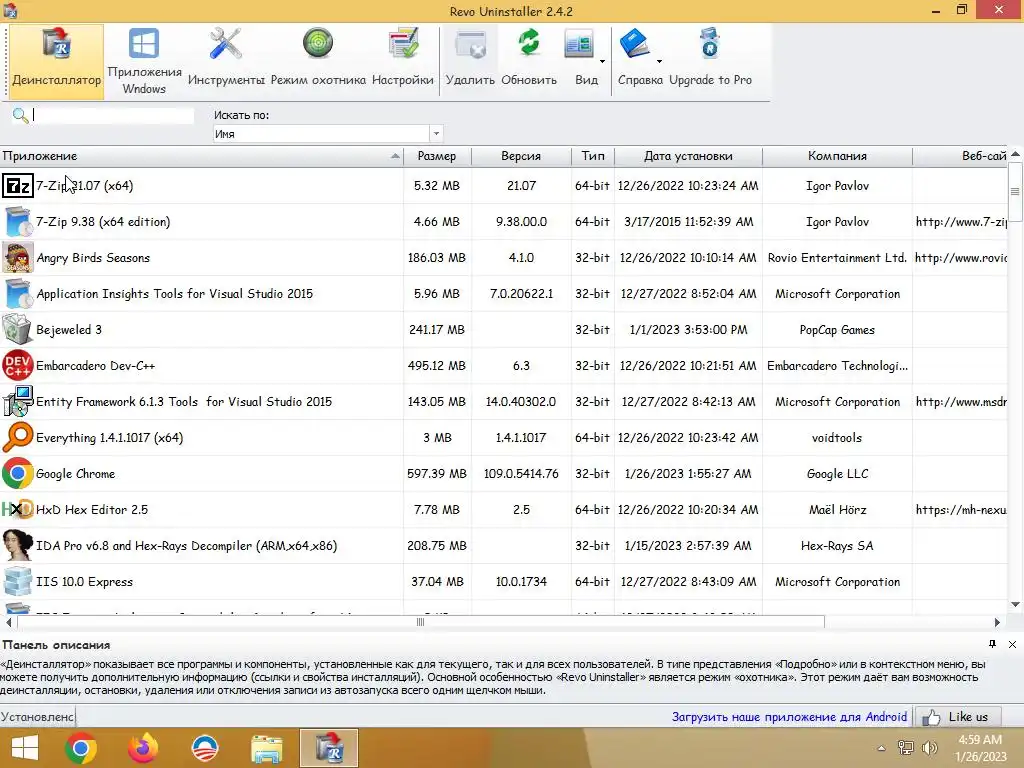The width and height of the screenshot is (1024, 768).
Task: Expand the Справка dropdown arrow
Action: (659, 61)
